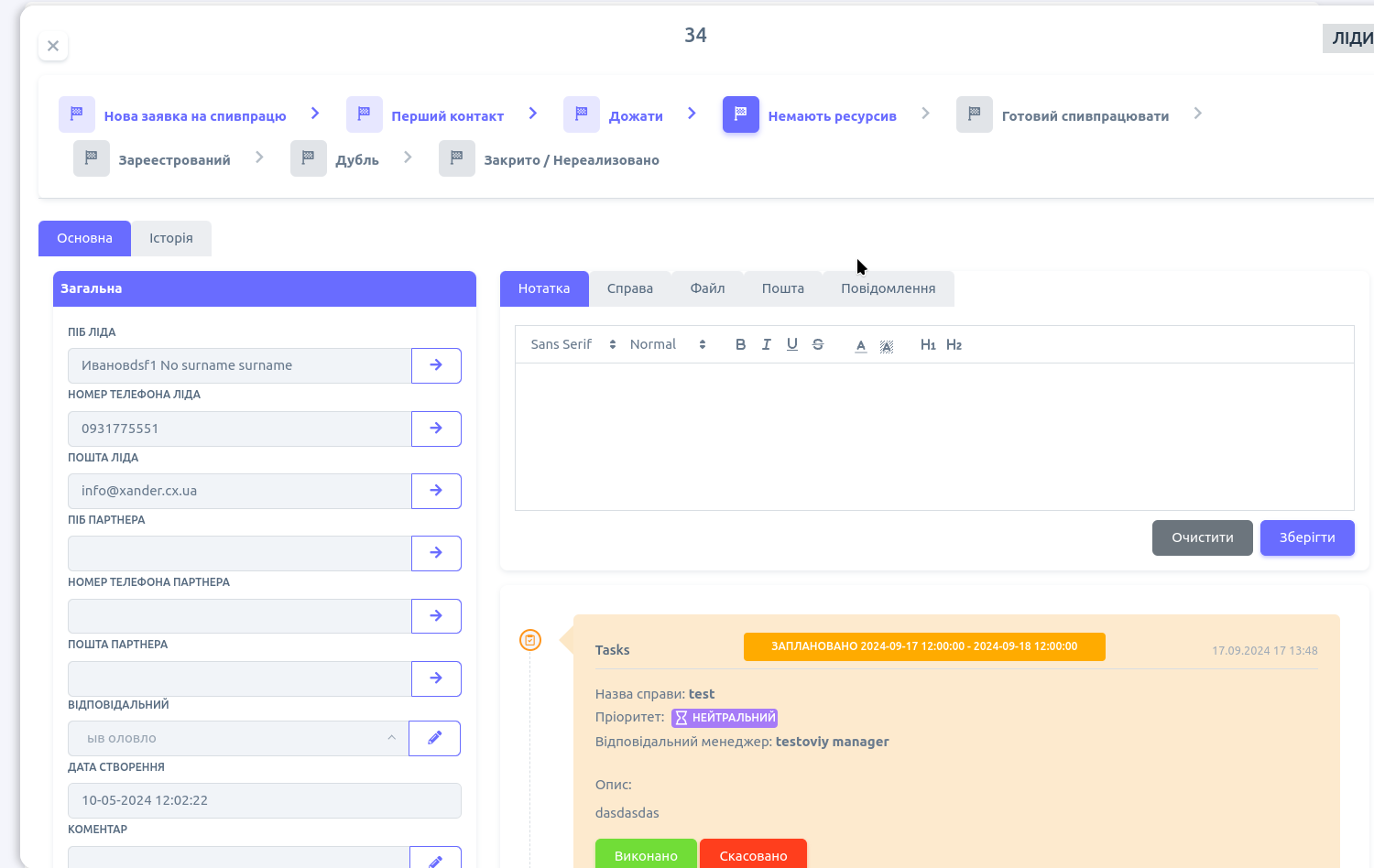Image resolution: width=1374 pixels, height=868 pixels.
Task: Switch to the Історія tab
Action: pos(171,238)
